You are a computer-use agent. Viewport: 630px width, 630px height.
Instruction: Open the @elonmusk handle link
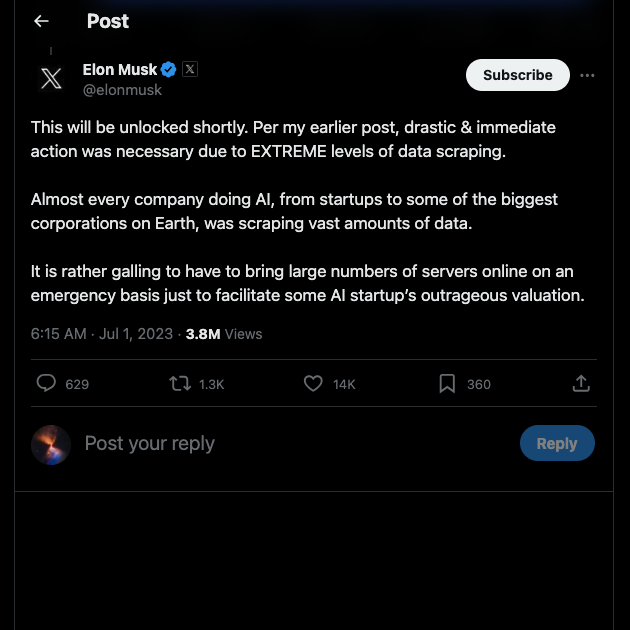click(x=122, y=90)
